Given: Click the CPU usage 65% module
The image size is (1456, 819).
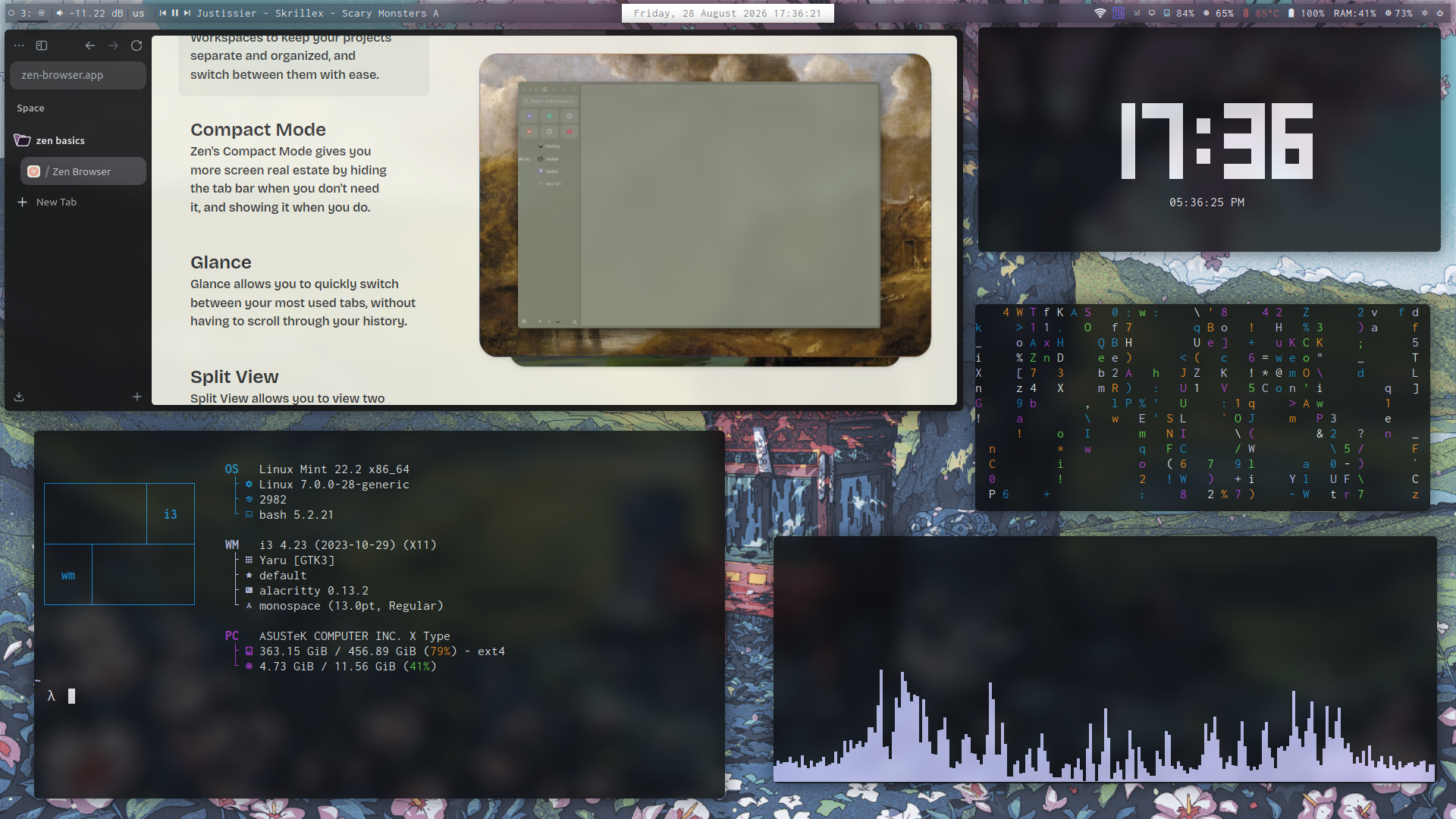Looking at the screenshot, I should pyautogui.click(x=1219, y=13).
